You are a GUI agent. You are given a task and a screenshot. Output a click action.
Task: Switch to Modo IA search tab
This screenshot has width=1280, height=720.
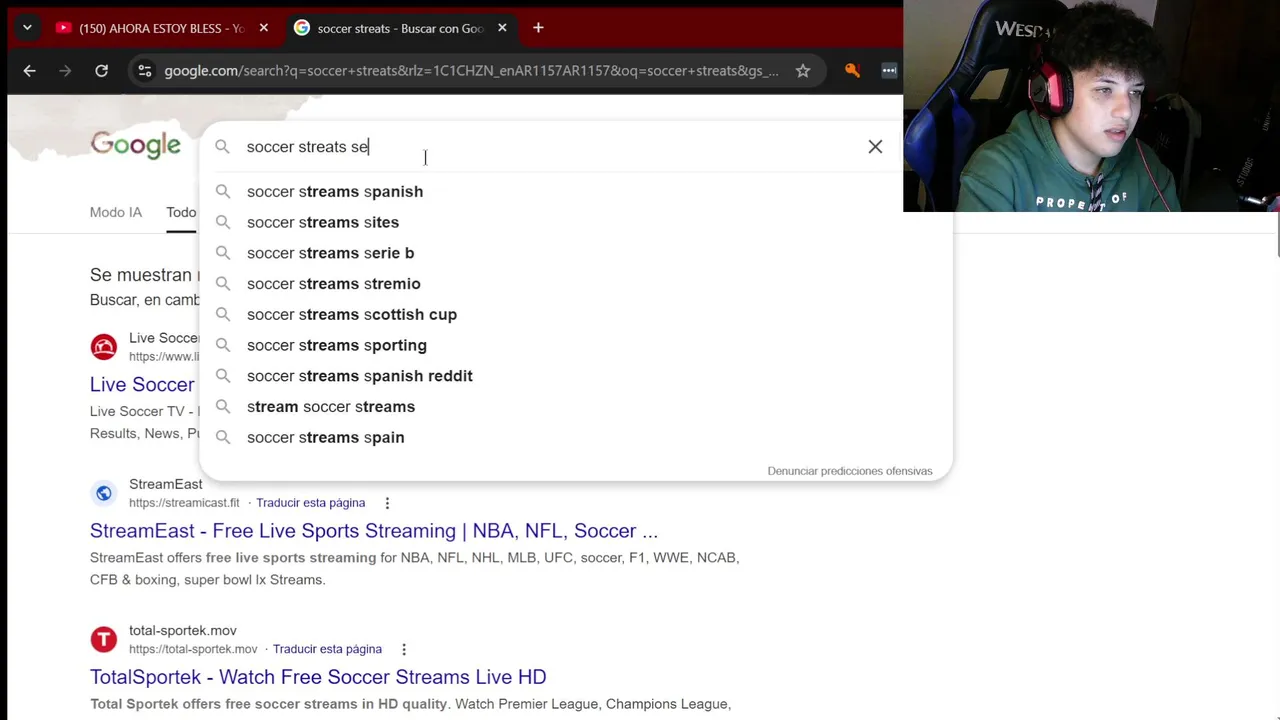[116, 212]
